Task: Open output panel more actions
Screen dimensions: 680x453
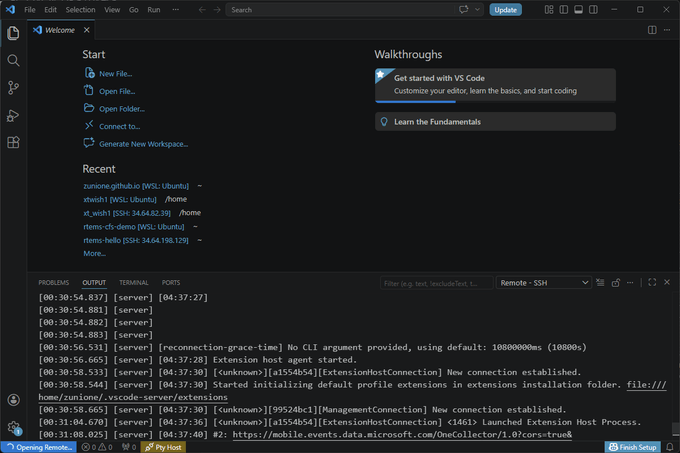Action: [630, 283]
